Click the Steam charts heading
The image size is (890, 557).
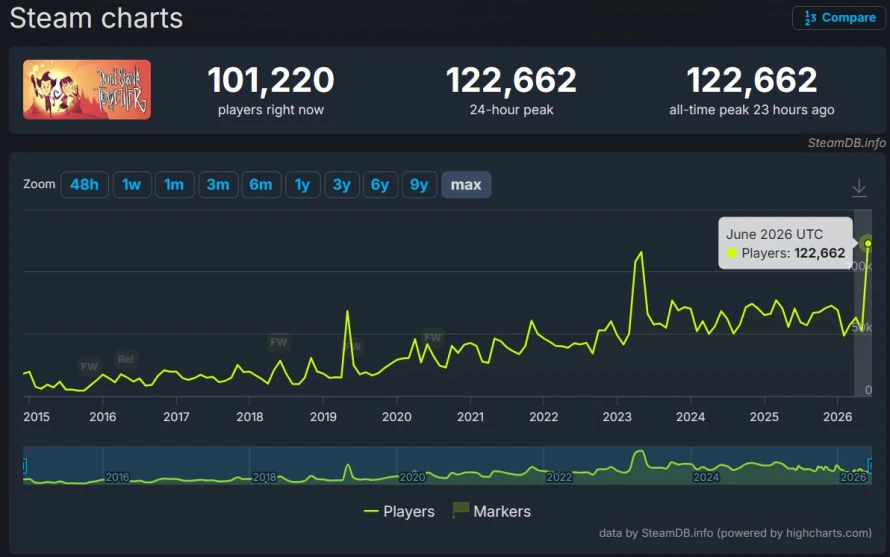click(x=96, y=18)
